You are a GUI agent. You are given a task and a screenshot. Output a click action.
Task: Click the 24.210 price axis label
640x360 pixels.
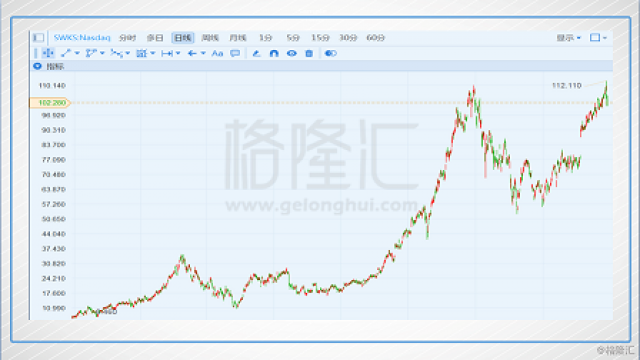(53, 278)
